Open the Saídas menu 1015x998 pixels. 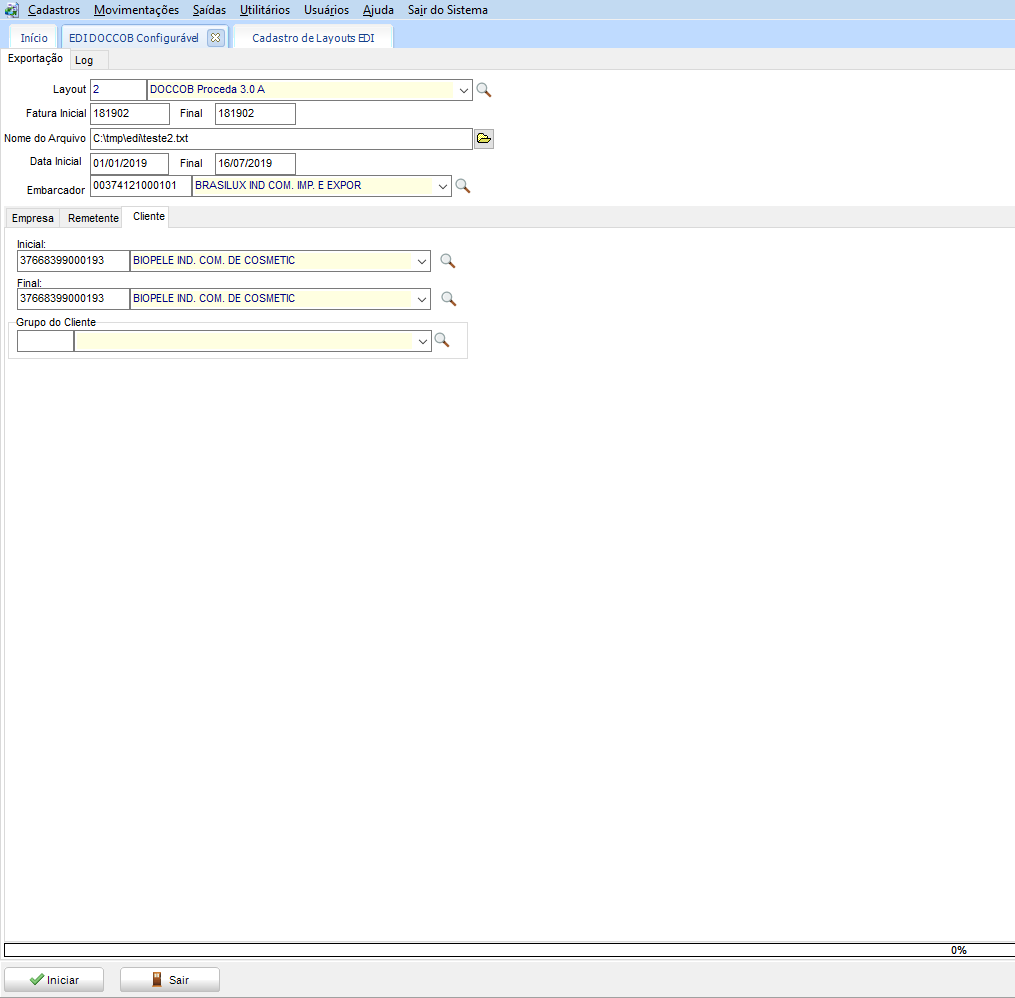pos(209,10)
